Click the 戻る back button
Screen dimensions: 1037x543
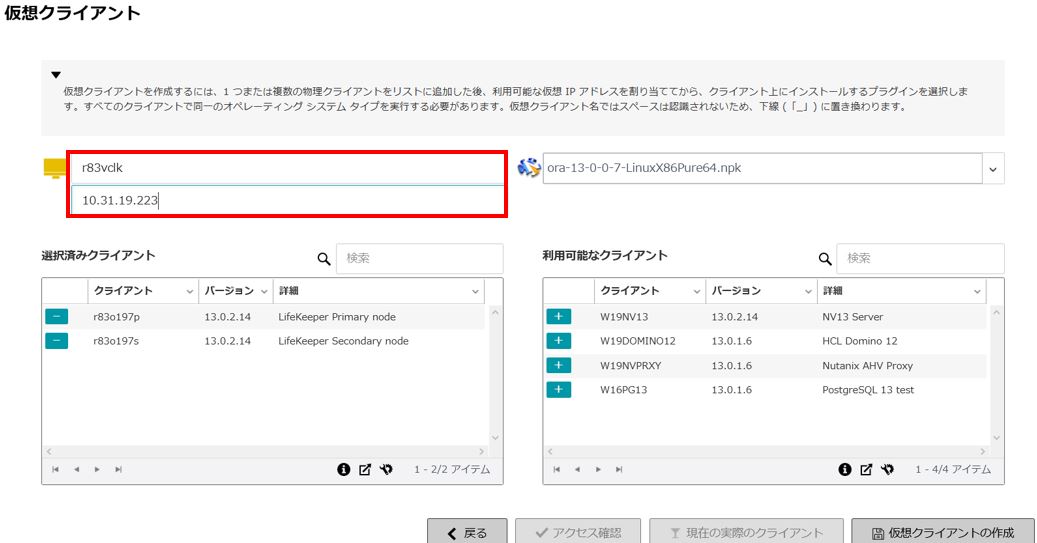(467, 532)
